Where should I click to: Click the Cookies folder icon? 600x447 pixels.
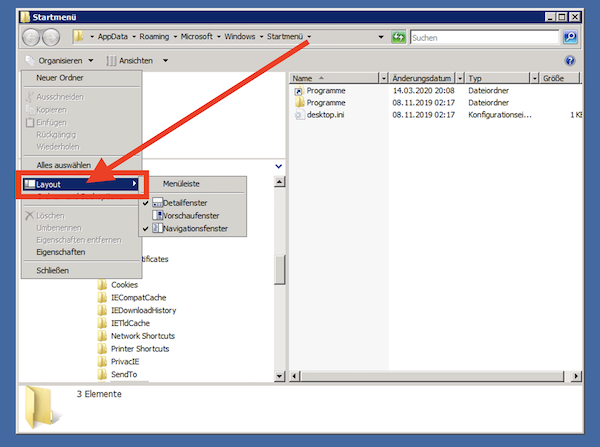coord(102,284)
